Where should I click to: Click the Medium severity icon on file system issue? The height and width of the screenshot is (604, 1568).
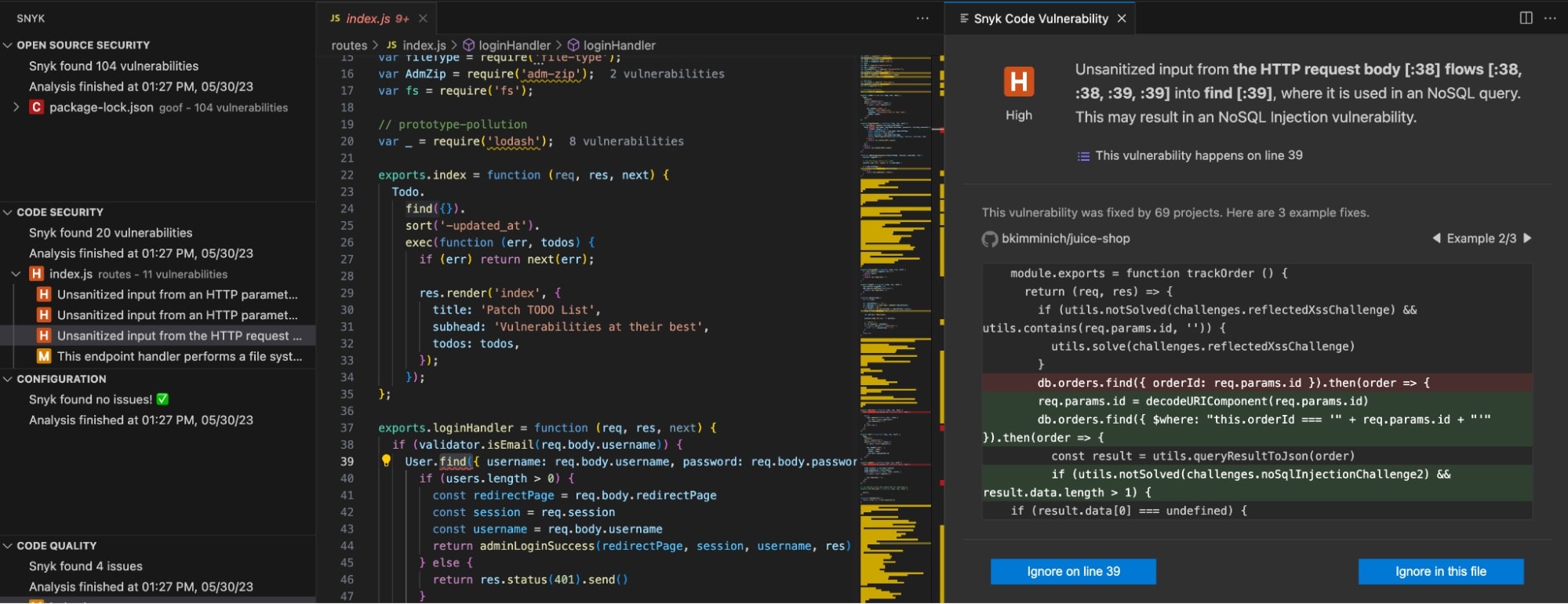point(44,356)
